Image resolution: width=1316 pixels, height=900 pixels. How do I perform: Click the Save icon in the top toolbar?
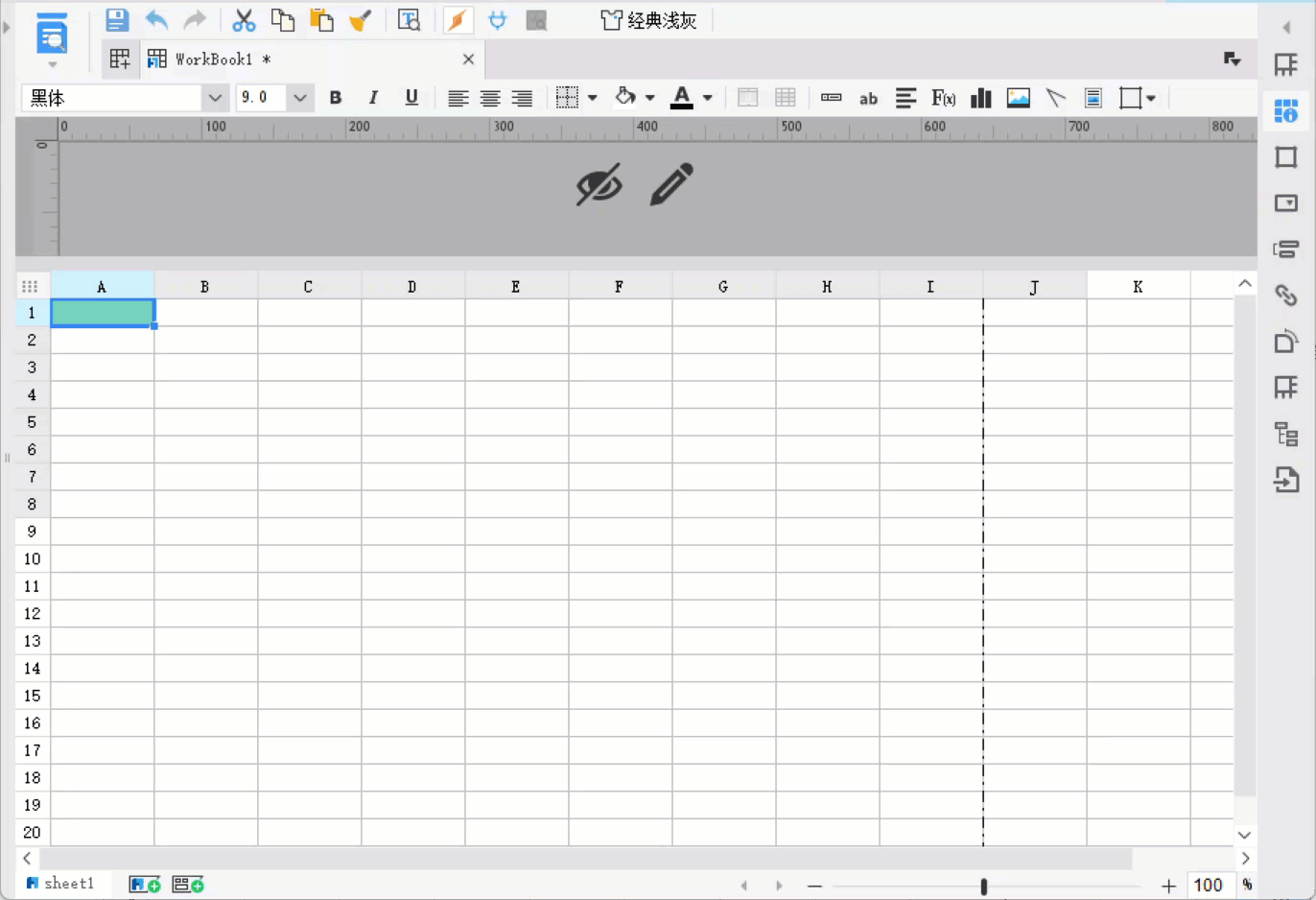117,20
